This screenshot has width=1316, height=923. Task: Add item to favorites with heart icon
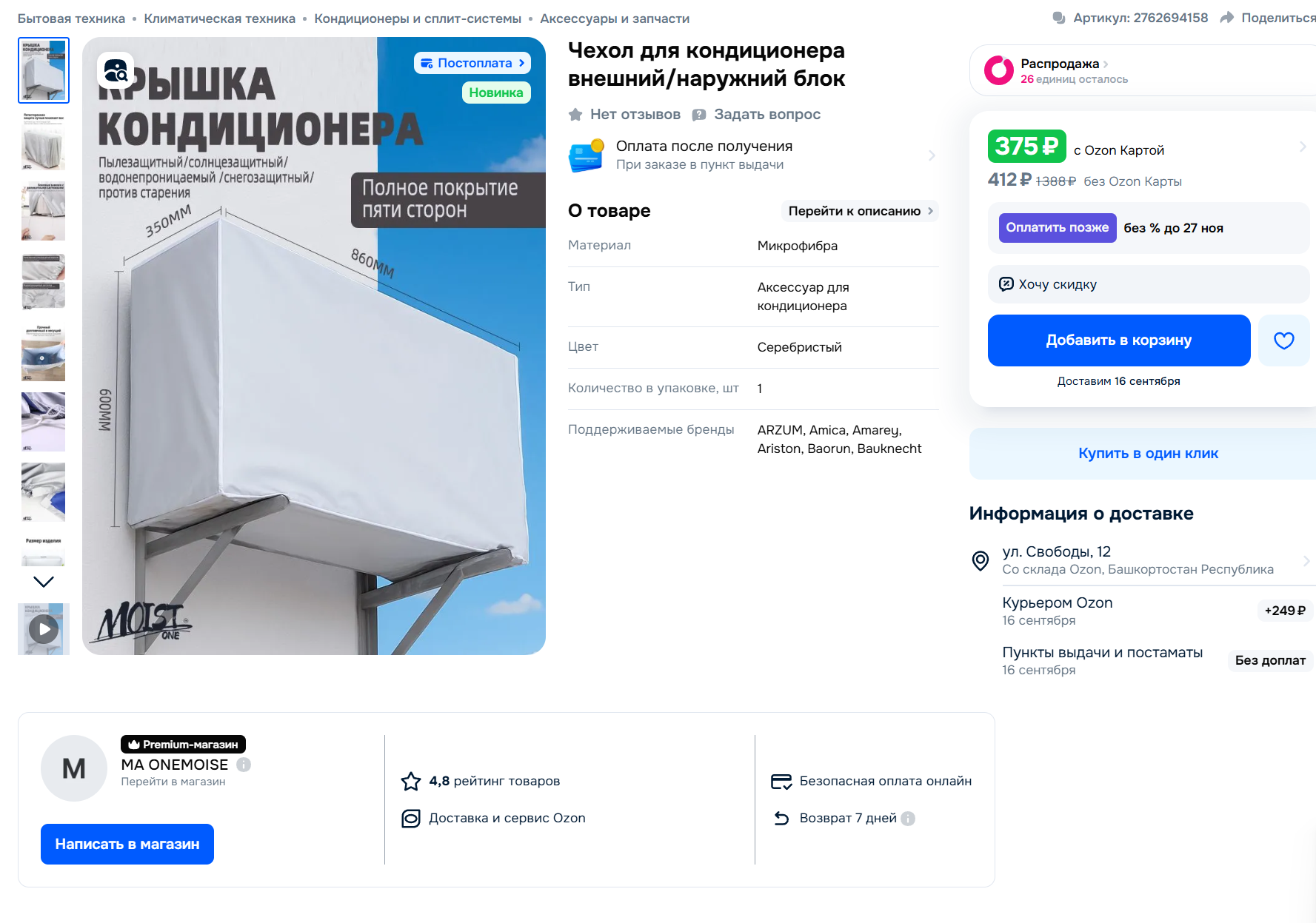[1283, 340]
